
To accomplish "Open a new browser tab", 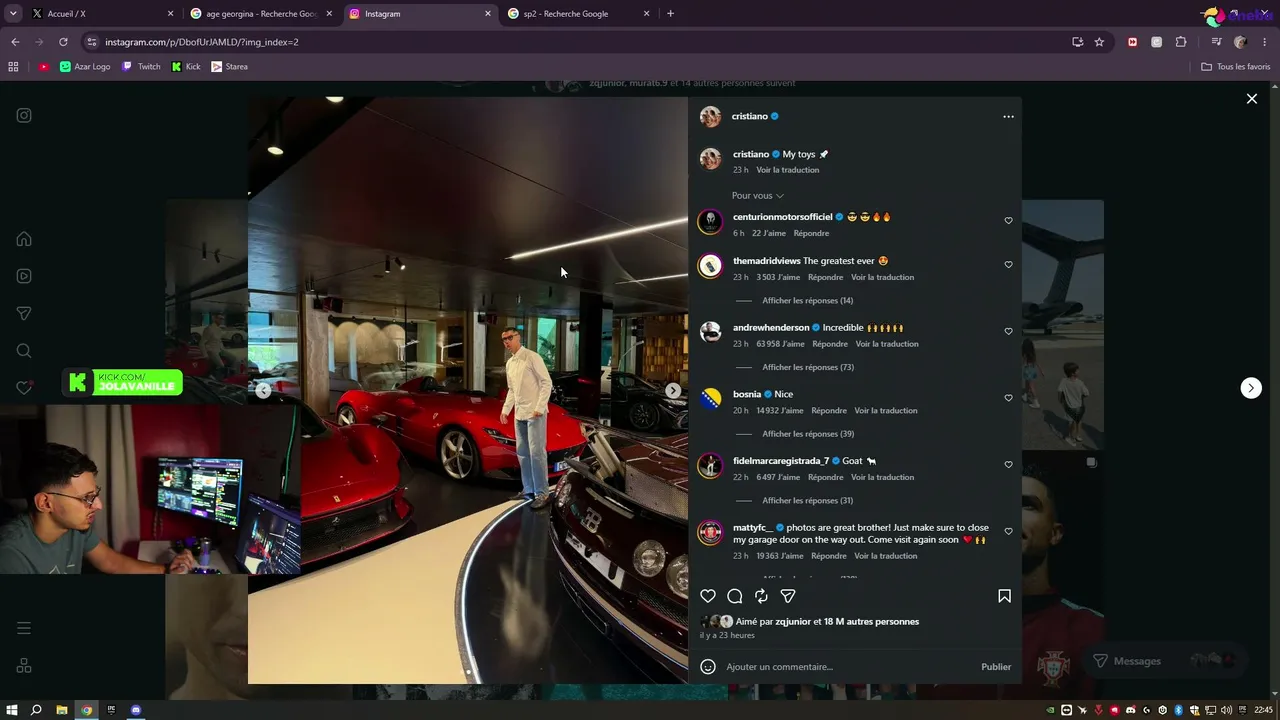I will pyautogui.click(x=670, y=14).
